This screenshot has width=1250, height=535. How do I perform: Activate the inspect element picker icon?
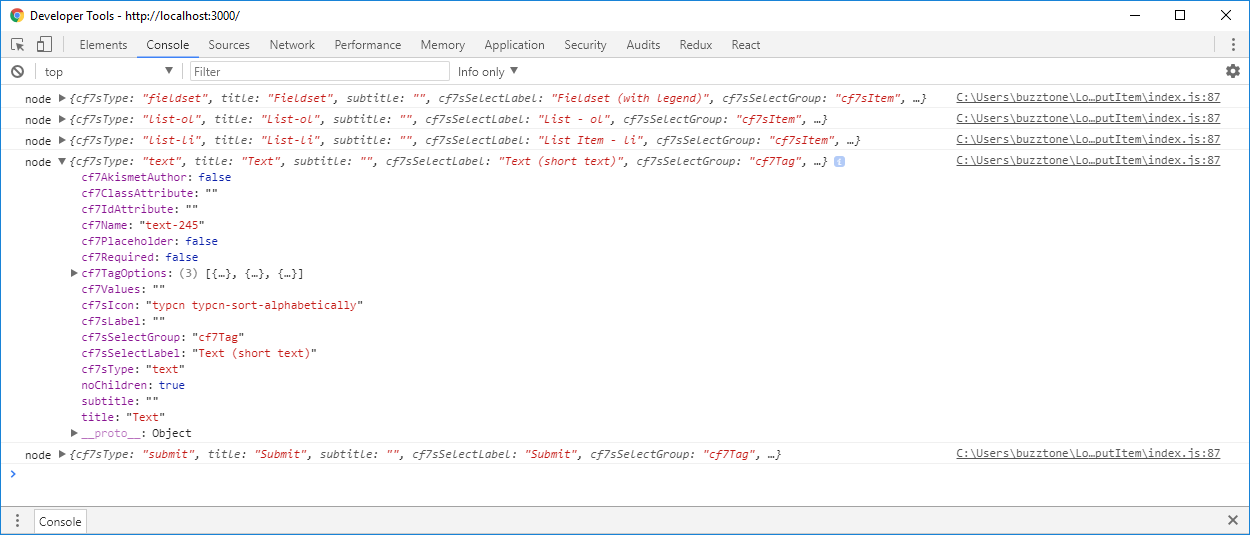coord(18,45)
